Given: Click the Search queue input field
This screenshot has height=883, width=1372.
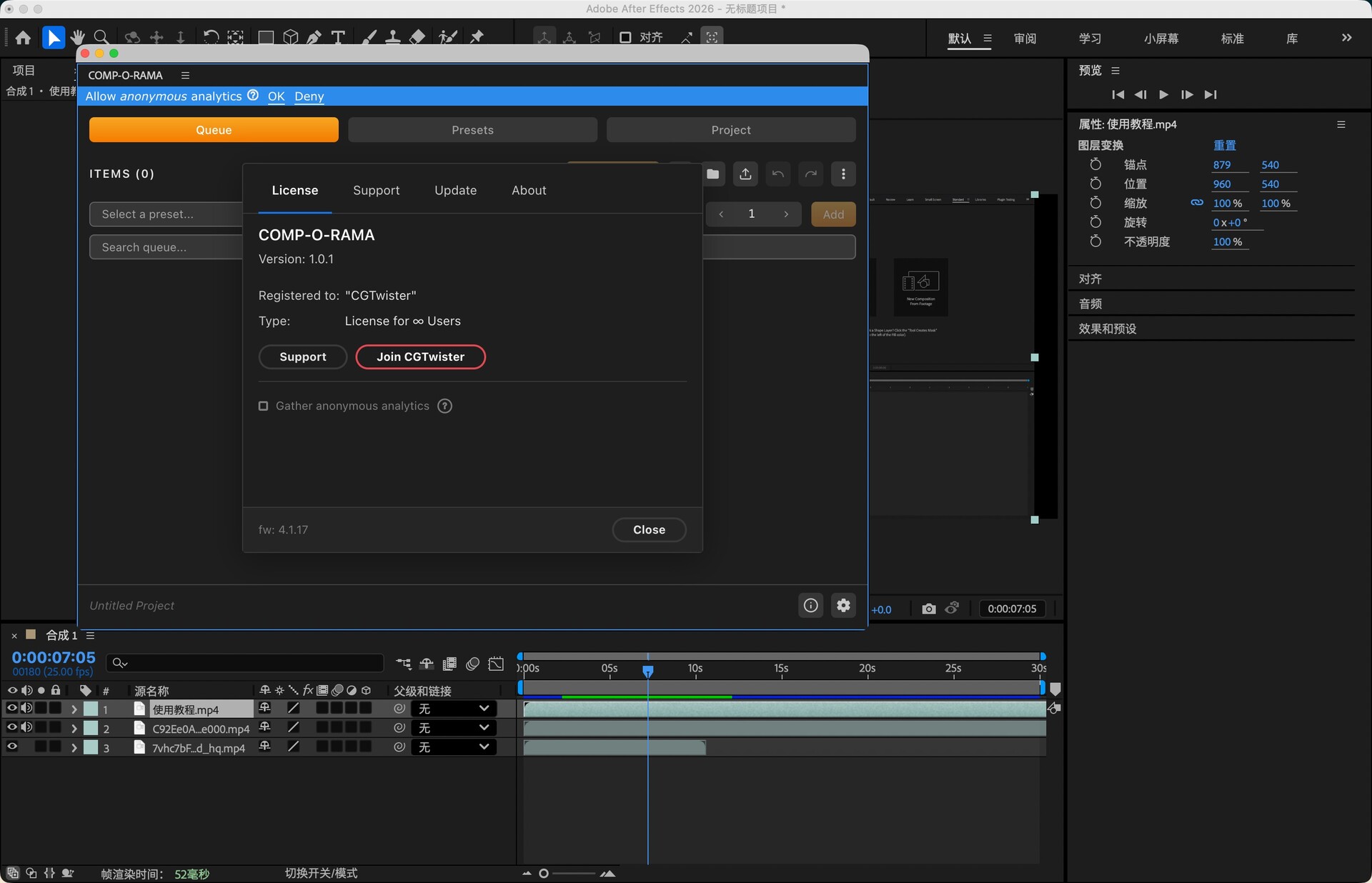Looking at the screenshot, I should [166, 247].
